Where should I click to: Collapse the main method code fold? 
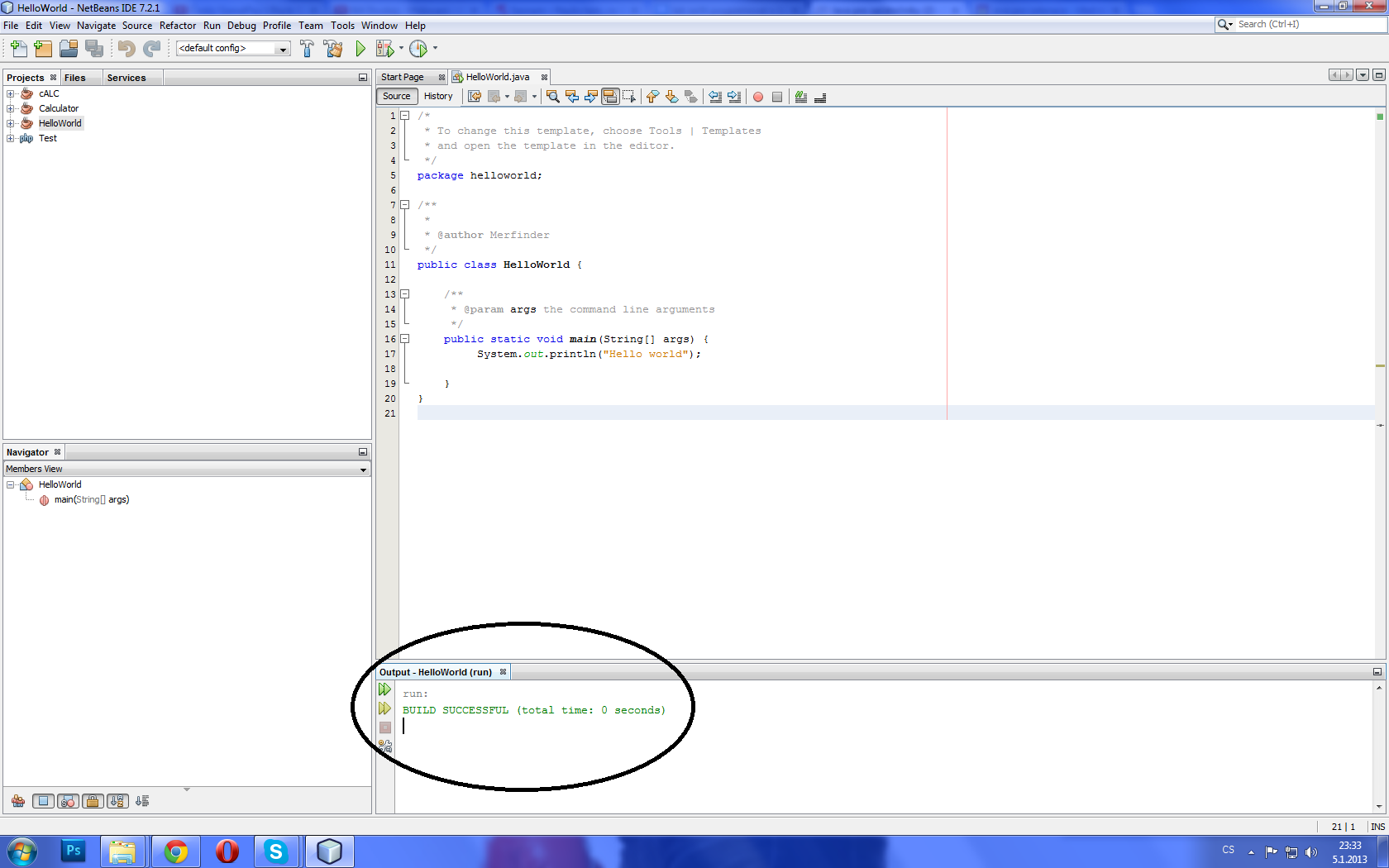pyautogui.click(x=405, y=339)
